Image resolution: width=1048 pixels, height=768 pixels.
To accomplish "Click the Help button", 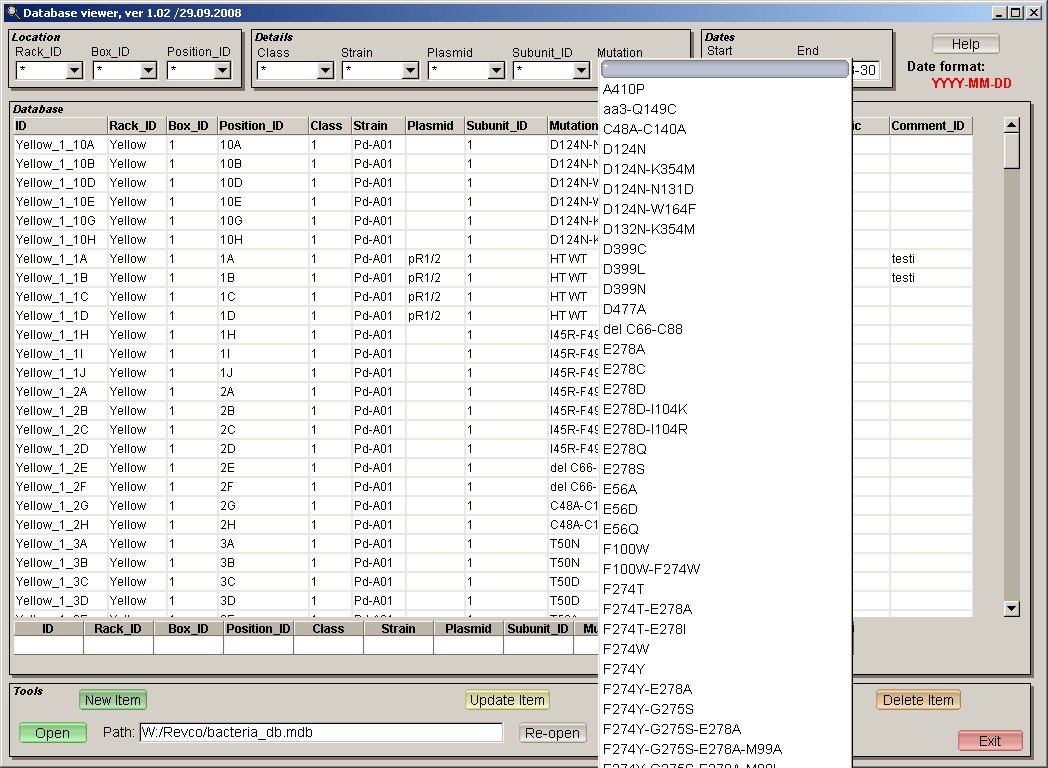I will 965,44.
